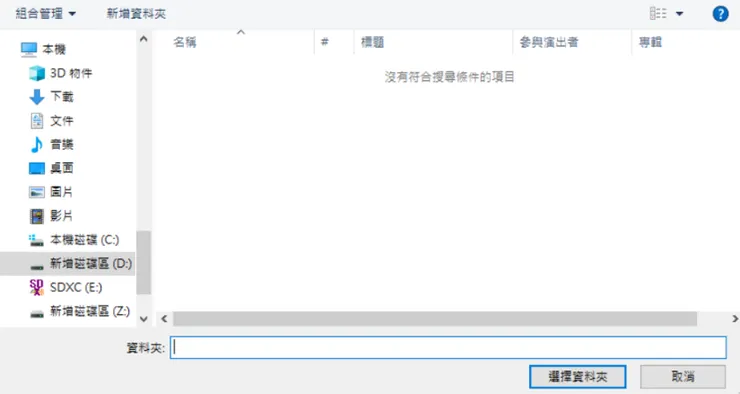Image resolution: width=740 pixels, height=394 pixels.
Task: Select the 下載 folder label
Action: click(62, 97)
